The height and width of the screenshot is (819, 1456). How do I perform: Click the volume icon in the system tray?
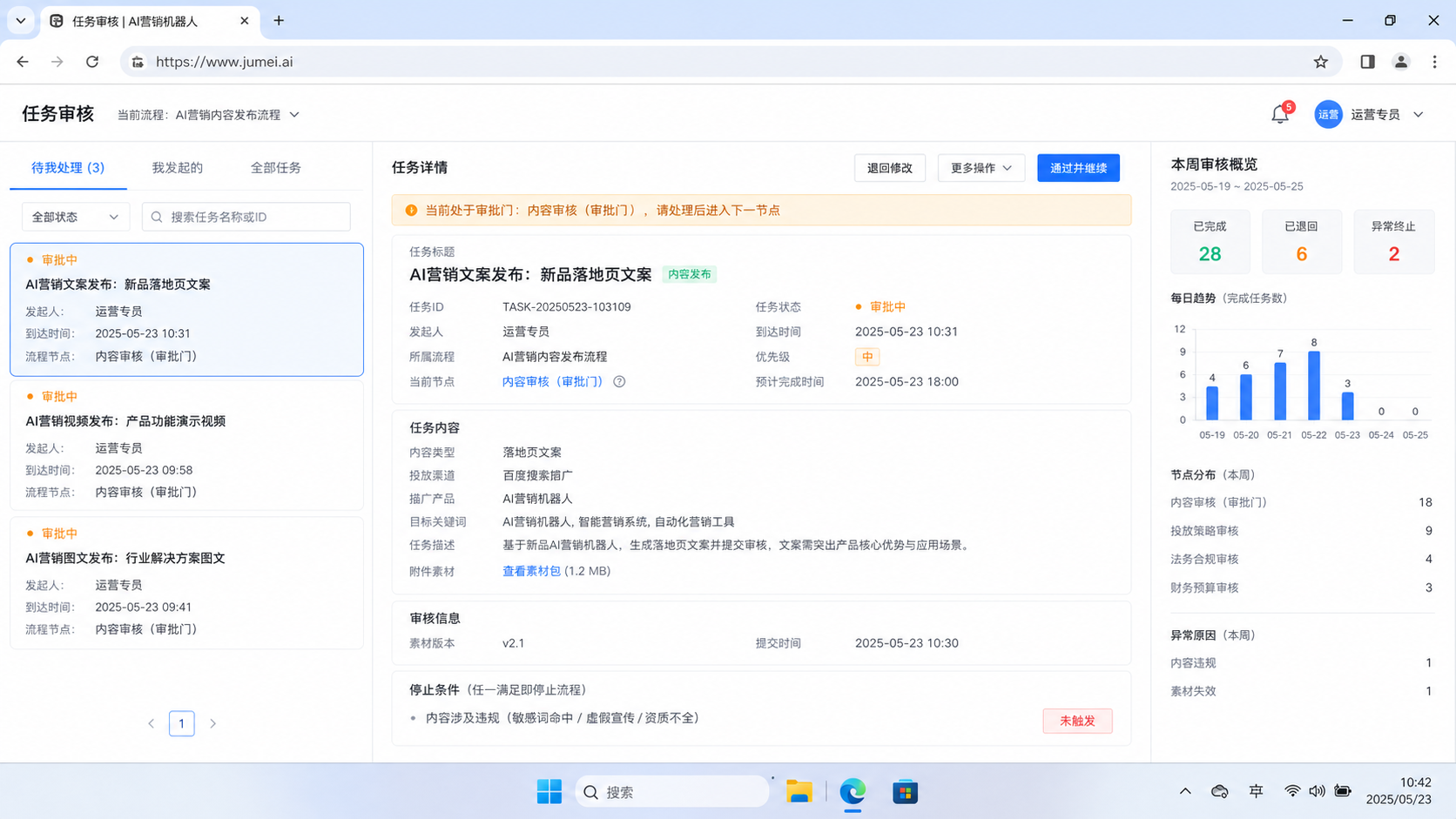point(1317,791)
